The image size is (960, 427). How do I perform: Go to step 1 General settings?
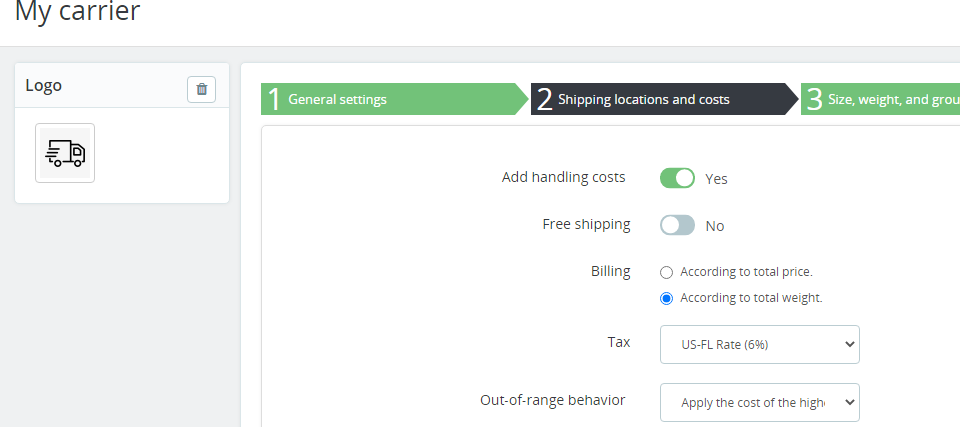point(390,99)
